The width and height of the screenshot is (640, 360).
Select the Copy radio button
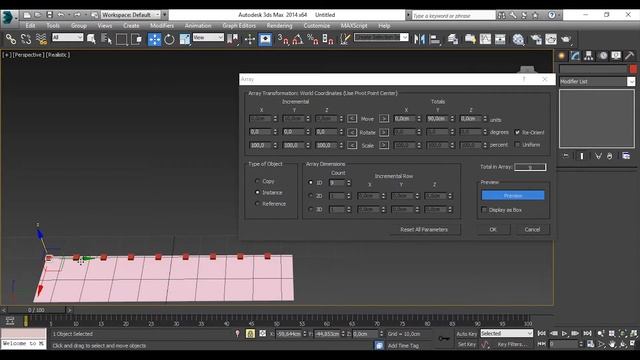257,181
